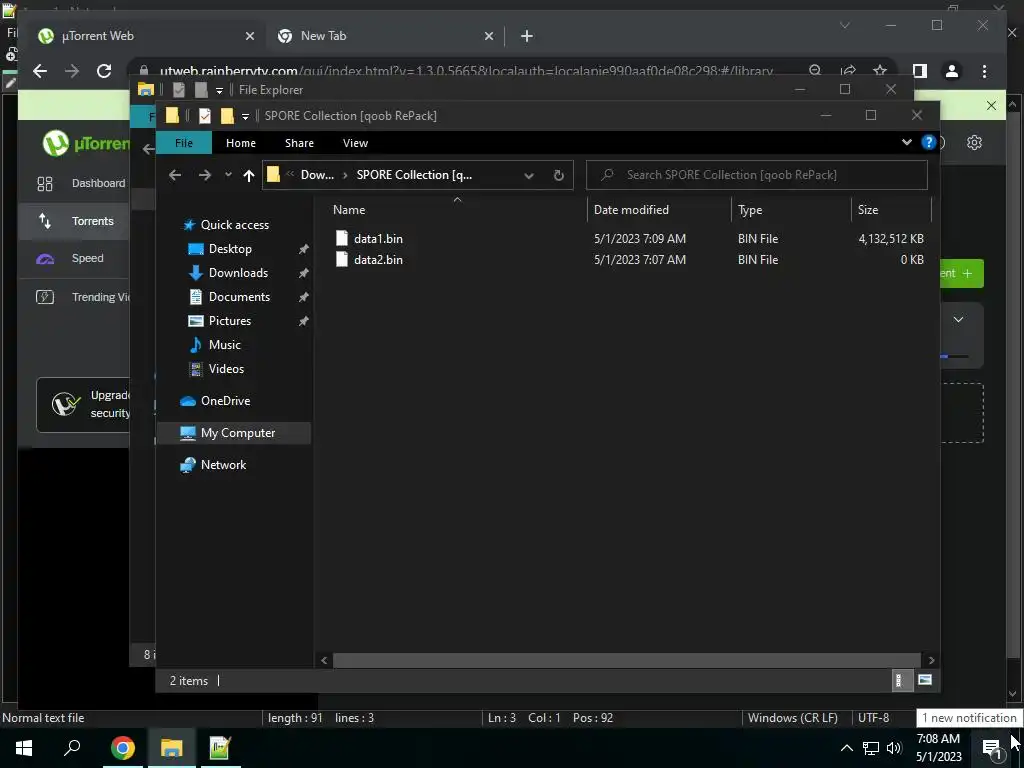The width and height of the screenshot is (1024, 768).
Task: Click the horizontal scrollbar of file list
Action: pos(626,660)
